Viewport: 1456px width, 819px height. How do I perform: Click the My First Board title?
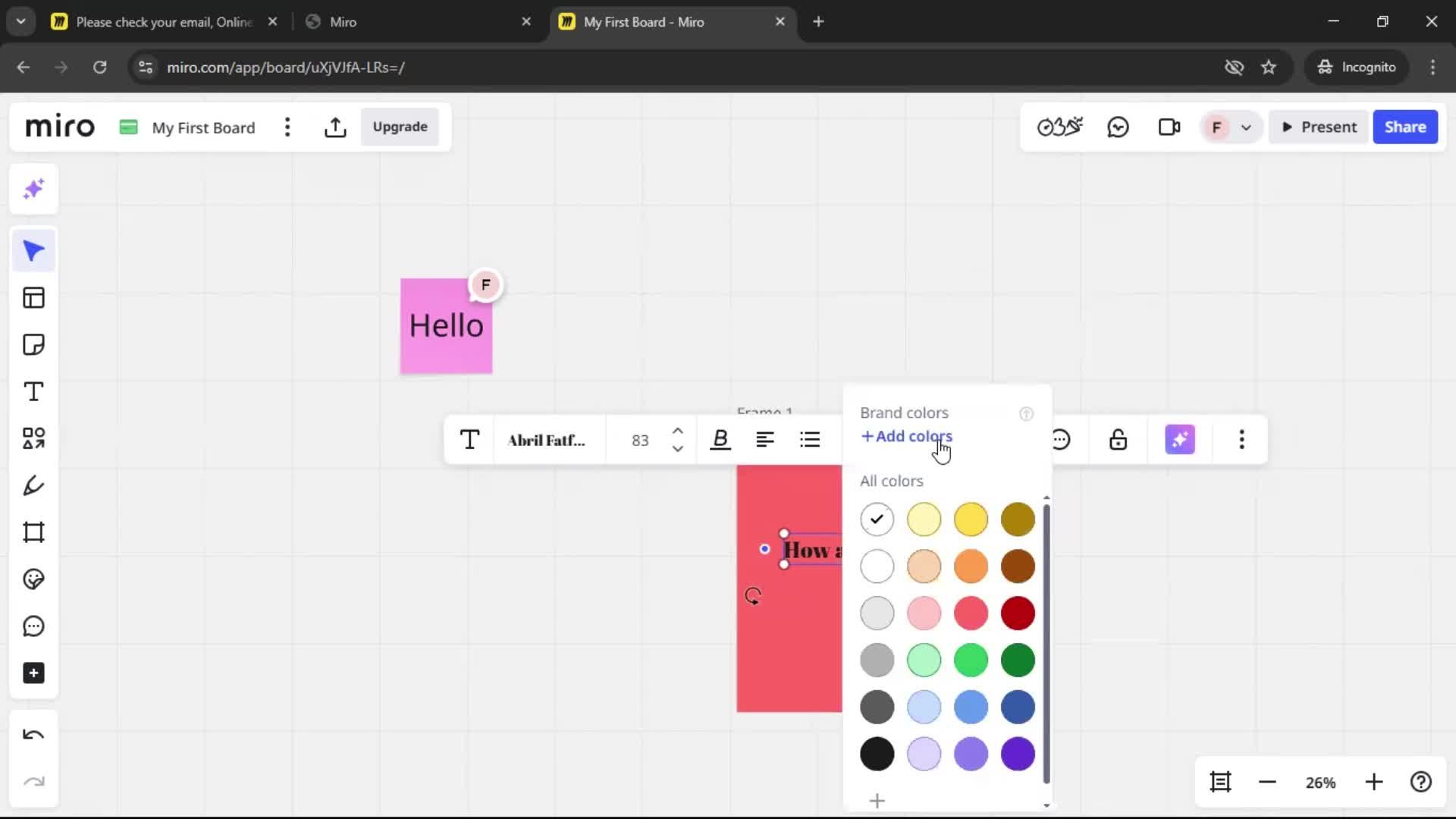click(203, 127)
